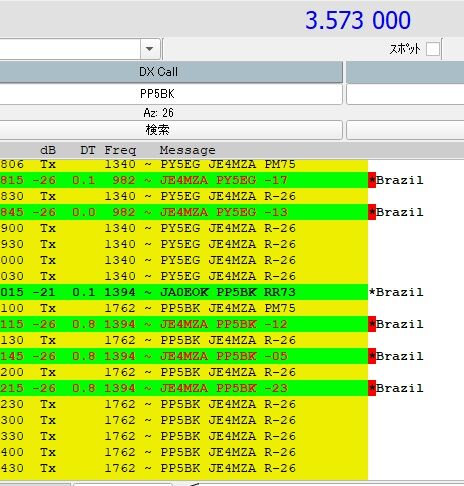
Task: Select row 900 PY5EG JE4MZA R-26
Action: pos(184,228)
